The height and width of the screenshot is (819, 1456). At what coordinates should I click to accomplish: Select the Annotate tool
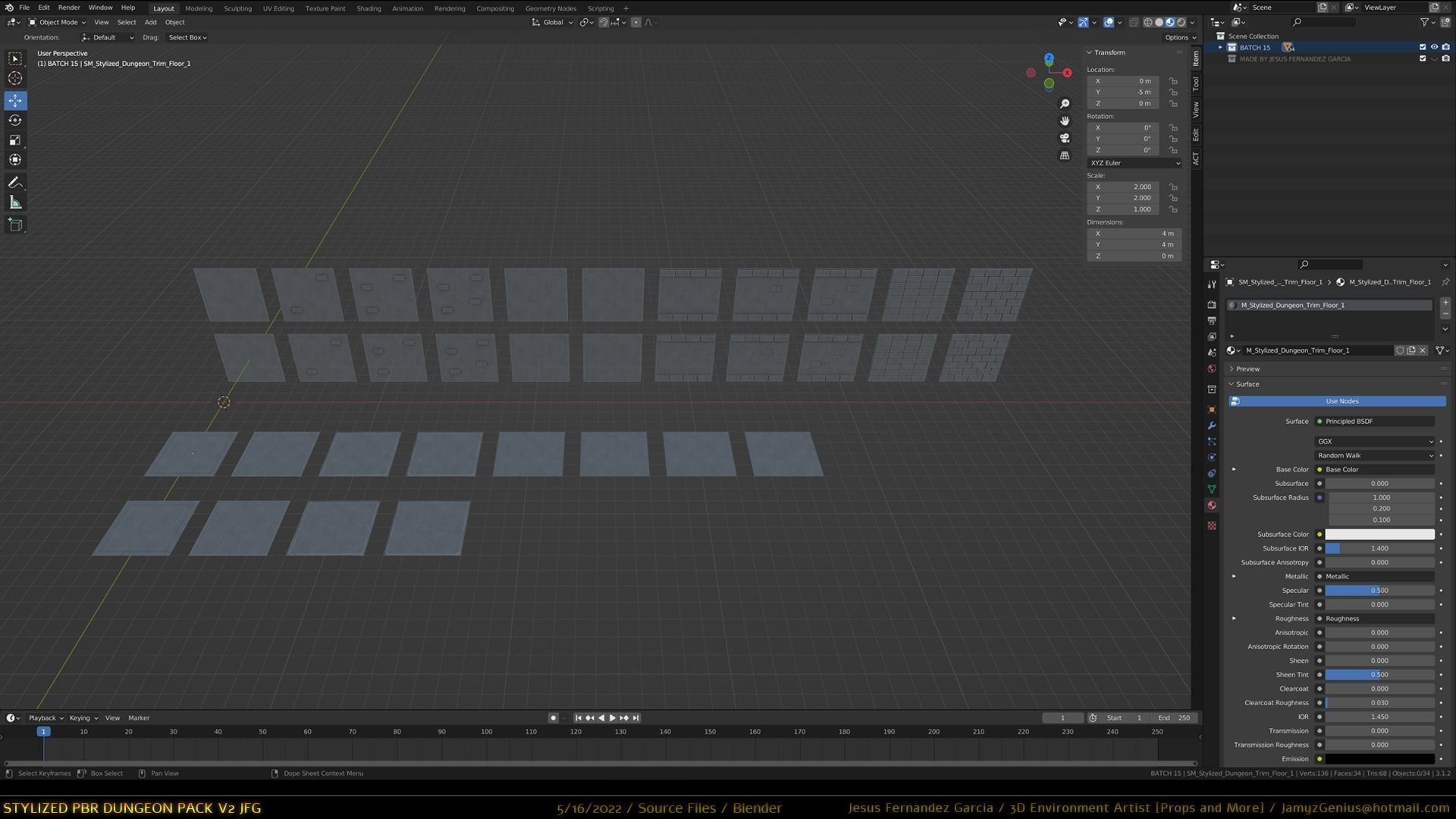(x=15, y=183)
